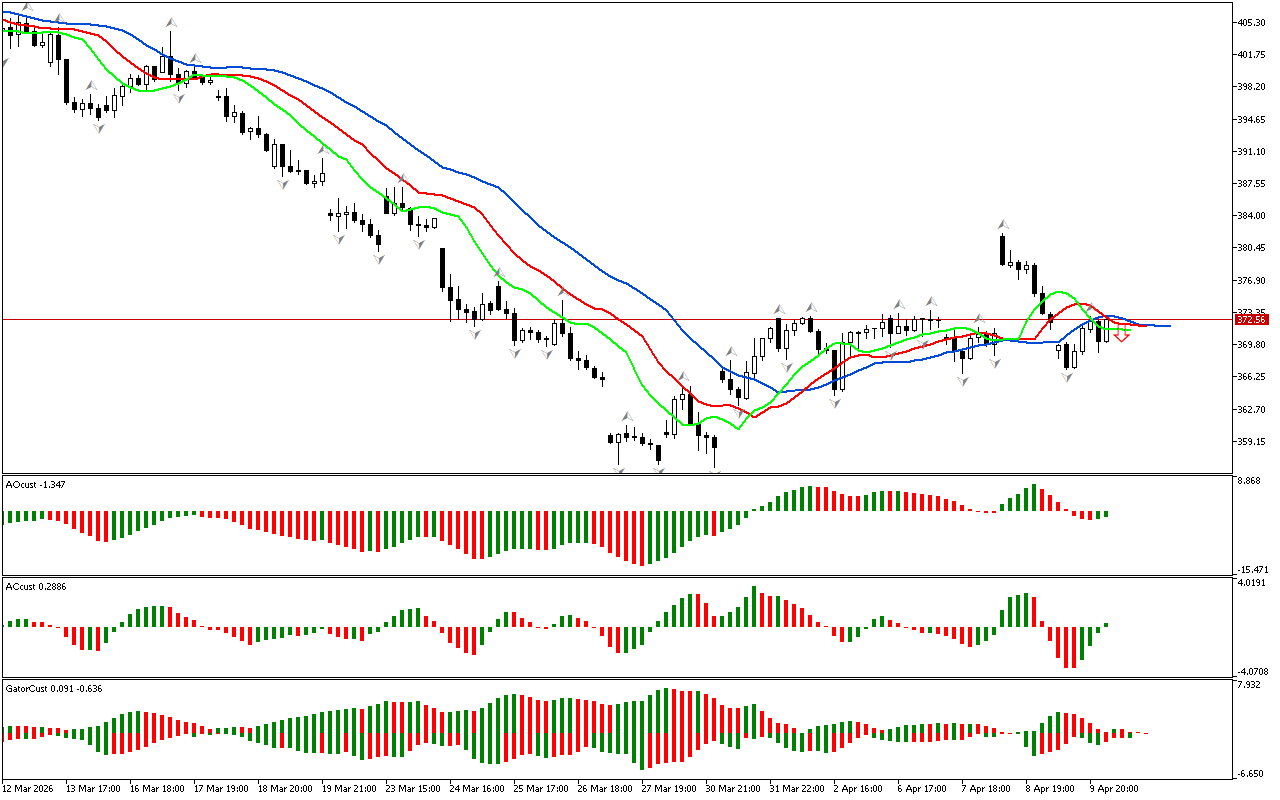Select the ACcust indicator label
1280x800 pixels.
tap(35, 586)
